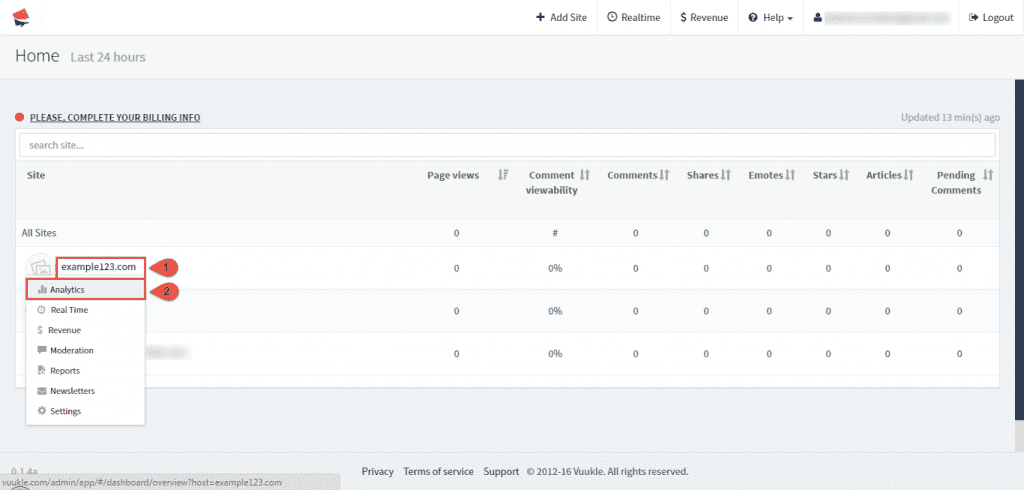Sort by Comment viewability column
This screenshot has height=490, width=1024.
(585, 175)
